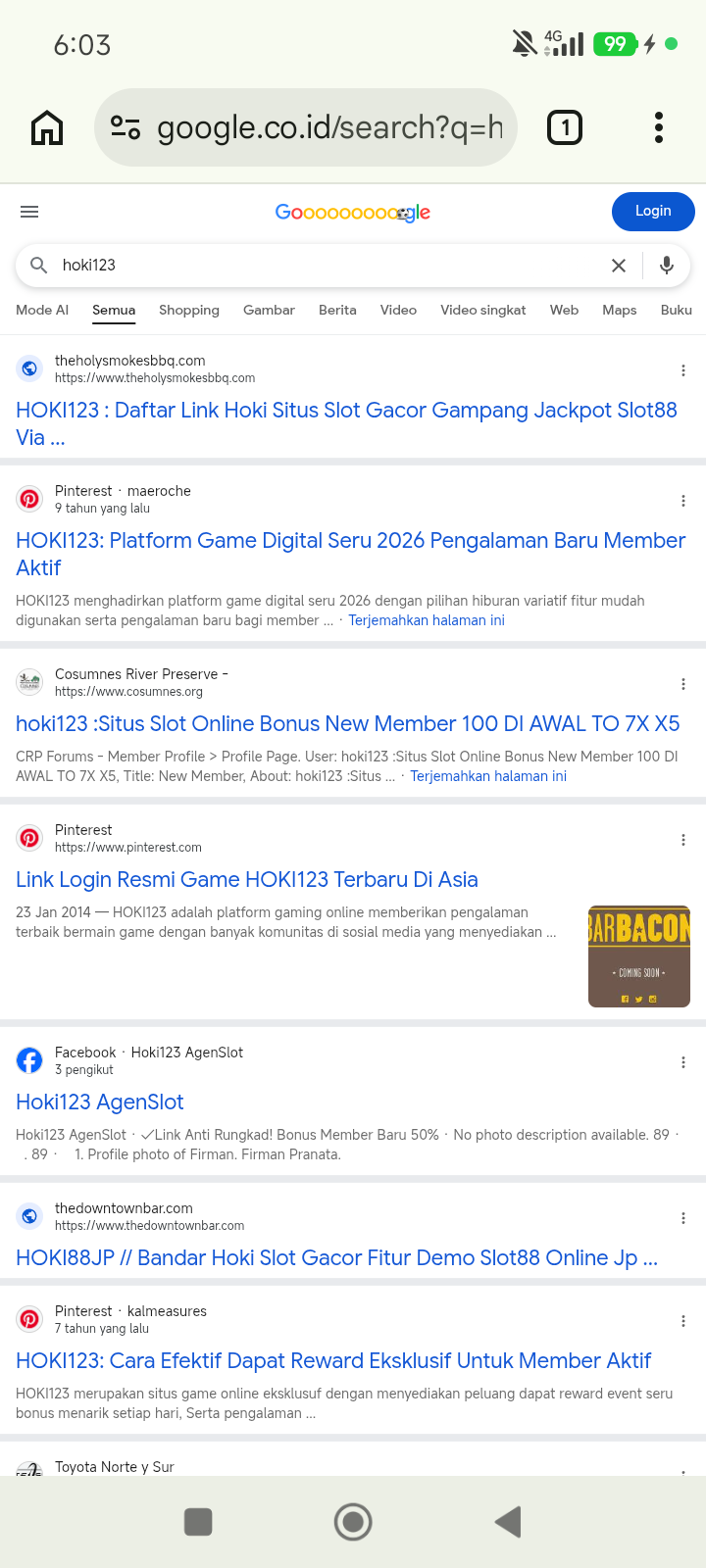The height and width of the screenshot is (1568, 706).
Task: Tap Android home circle button
Action: pyautogui.click(x=353, y=1522)
